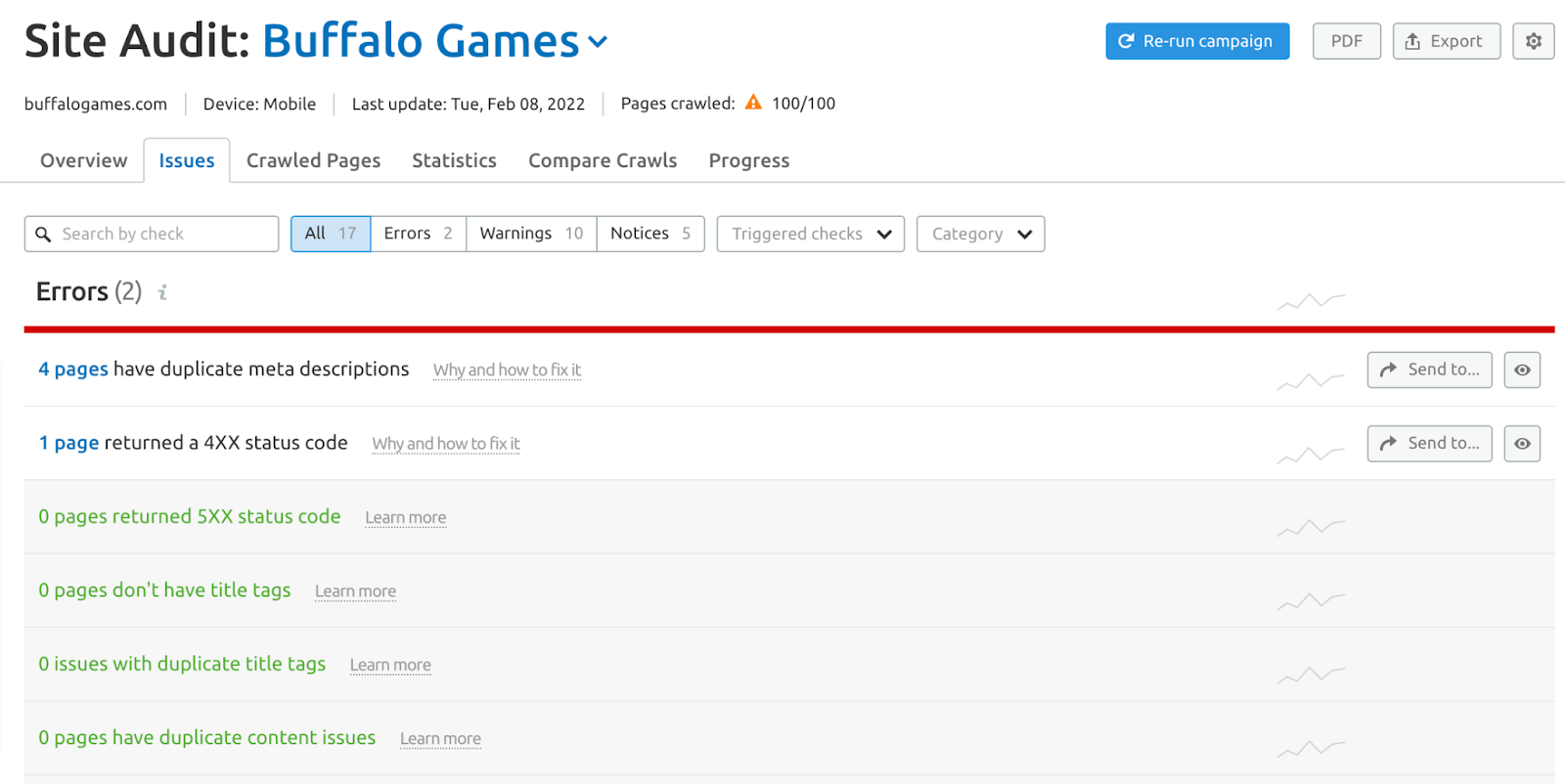Open the Crawled Pages tab

313,160
